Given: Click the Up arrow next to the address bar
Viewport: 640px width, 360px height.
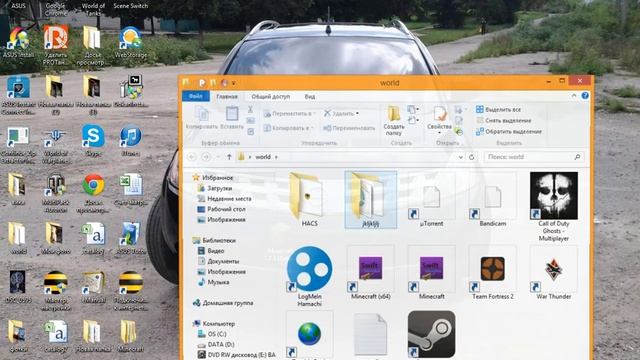Looking at the screenshot, I should tap(229, 157).
